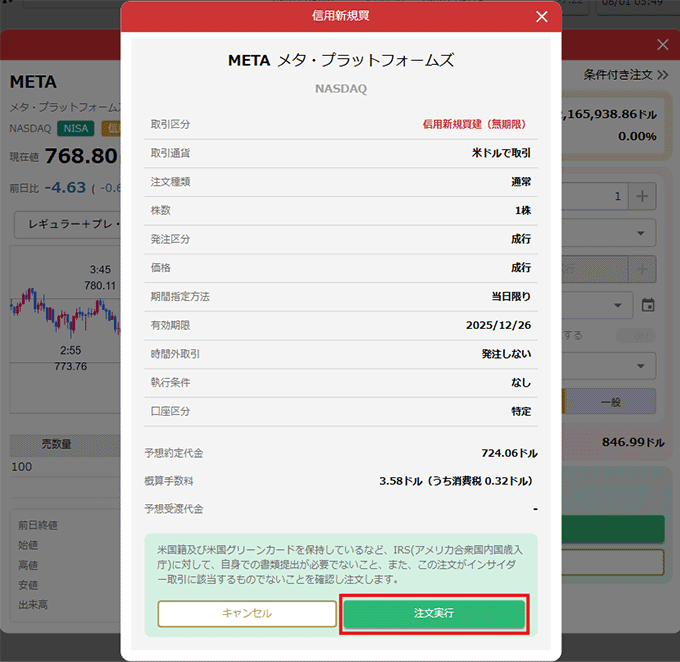Click the 100 sell quantity value
Image resolution: width=680 pixels, height=662 pixels.
click(22, 467)
